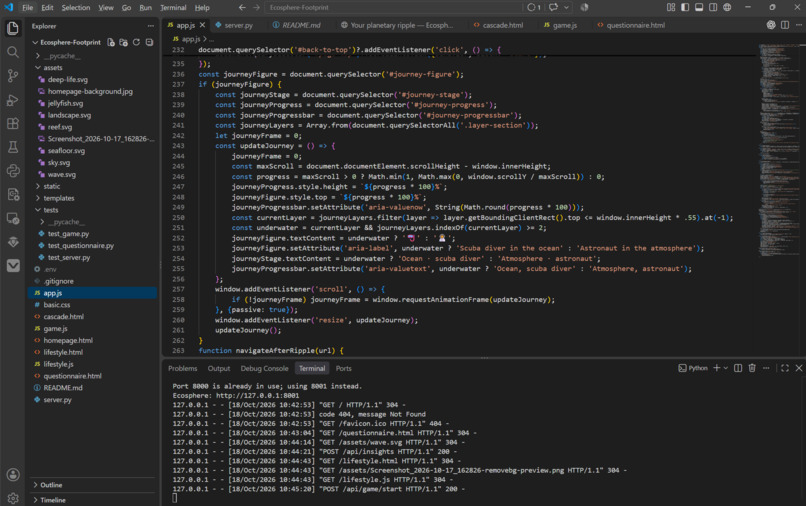Toggle the primary side bar visibility
806x506 pixels.
coord(685,7)
